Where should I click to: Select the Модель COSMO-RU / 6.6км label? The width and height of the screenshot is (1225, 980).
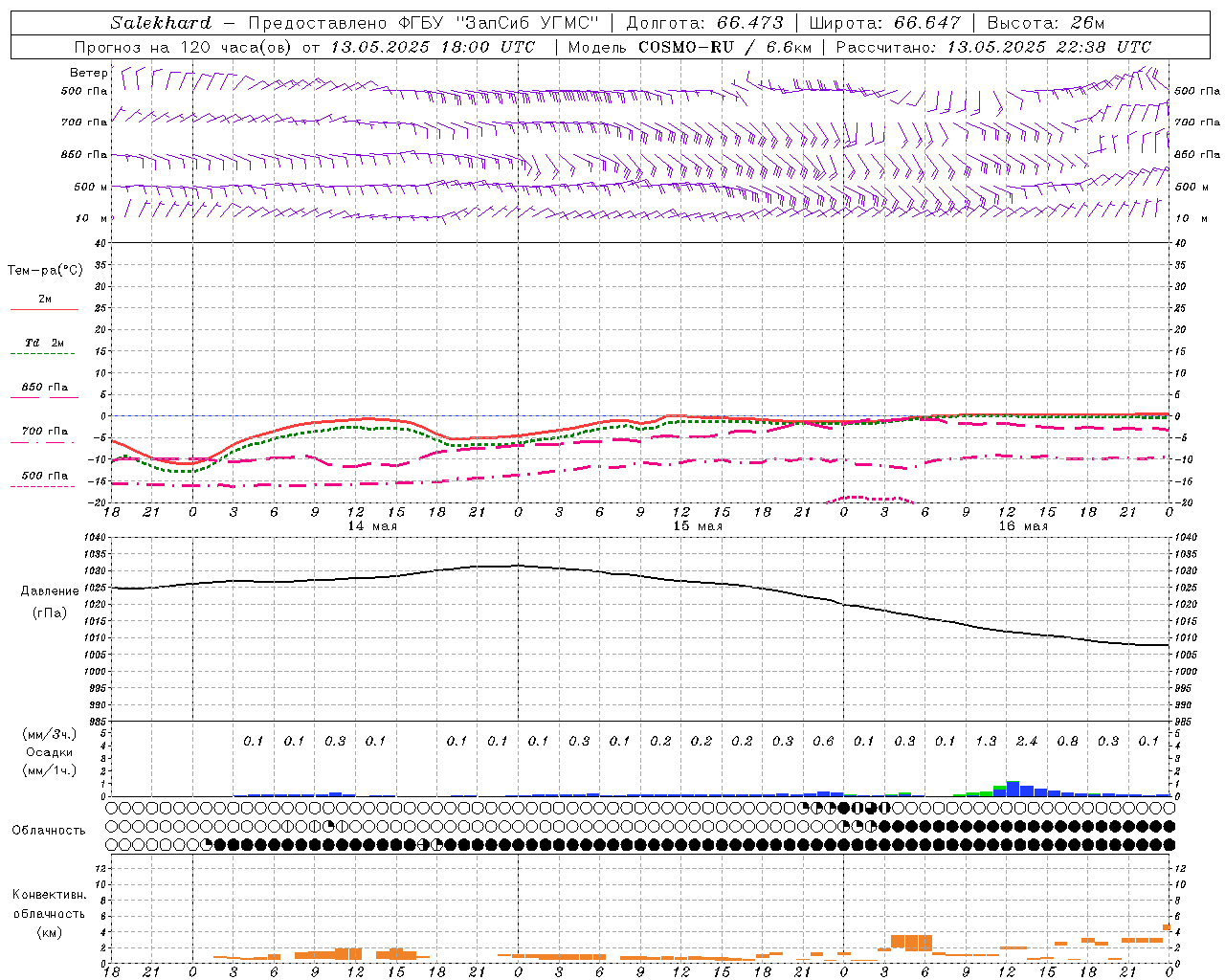[x=690, y=47]
